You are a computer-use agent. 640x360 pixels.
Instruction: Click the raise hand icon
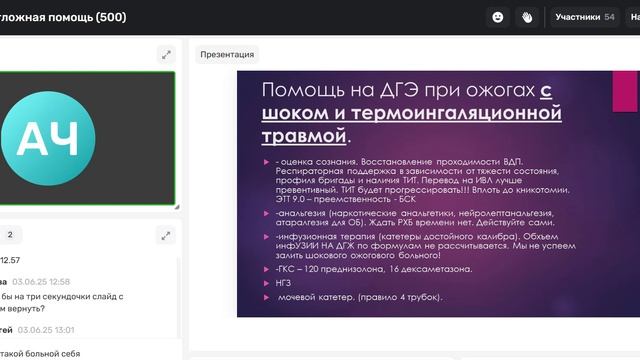(x=527, y=17)
